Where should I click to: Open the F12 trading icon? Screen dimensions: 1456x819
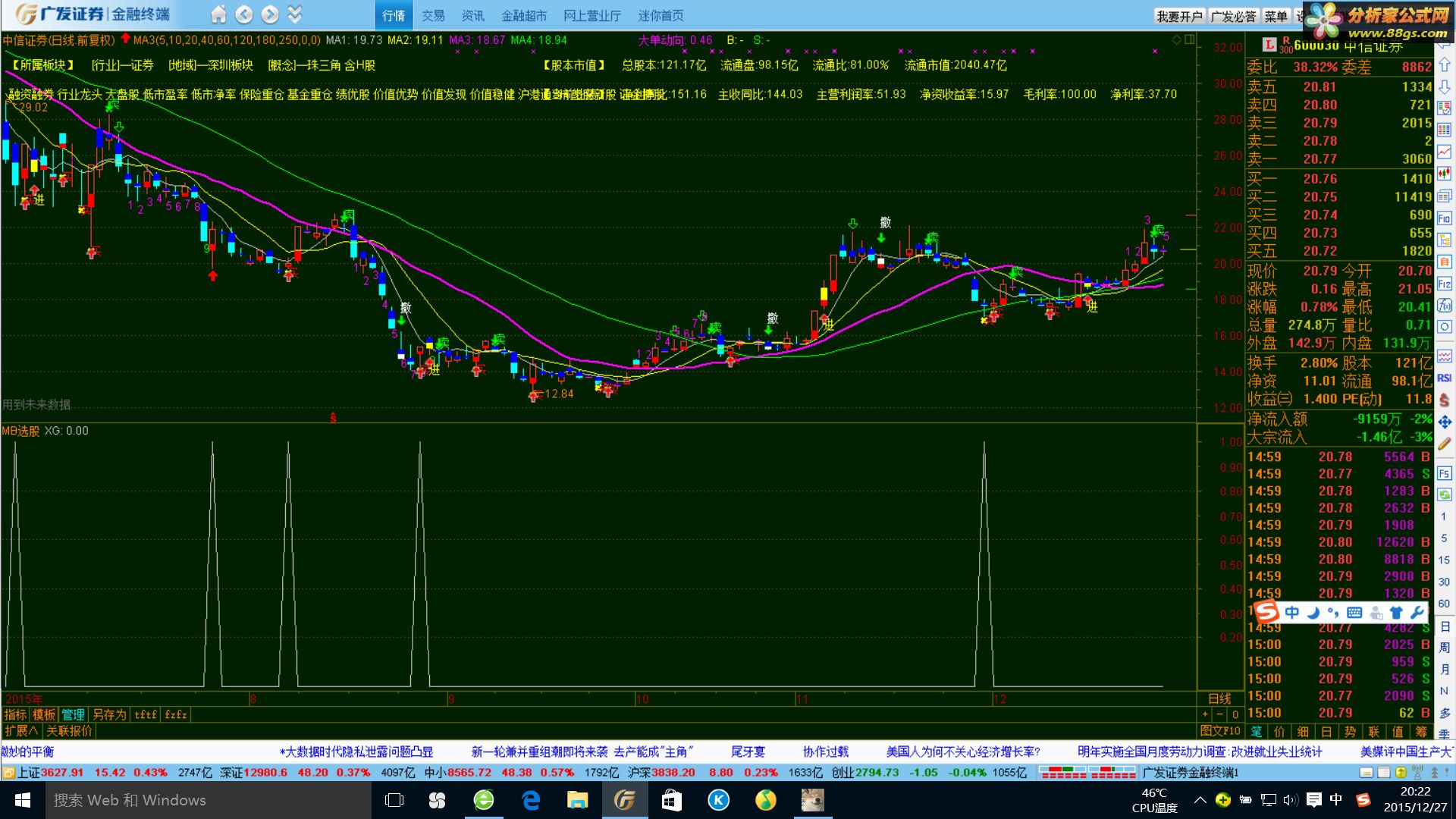point(1445,284)
